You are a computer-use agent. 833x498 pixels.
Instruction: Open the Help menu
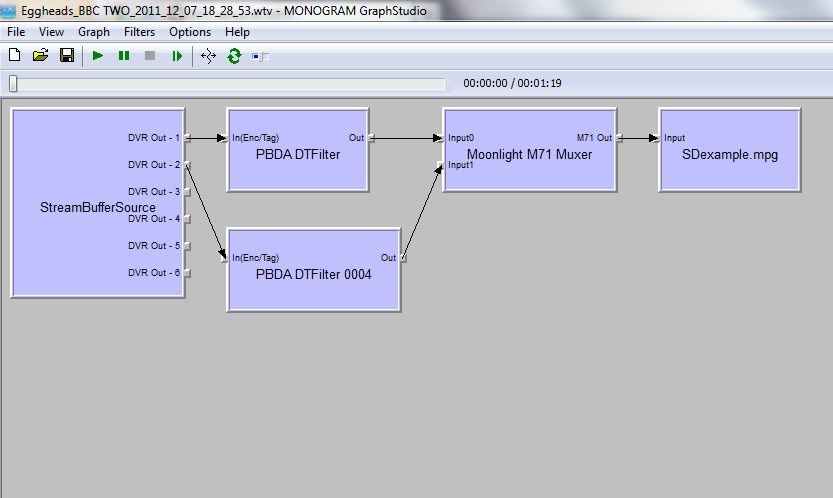[x=237, y=32]
